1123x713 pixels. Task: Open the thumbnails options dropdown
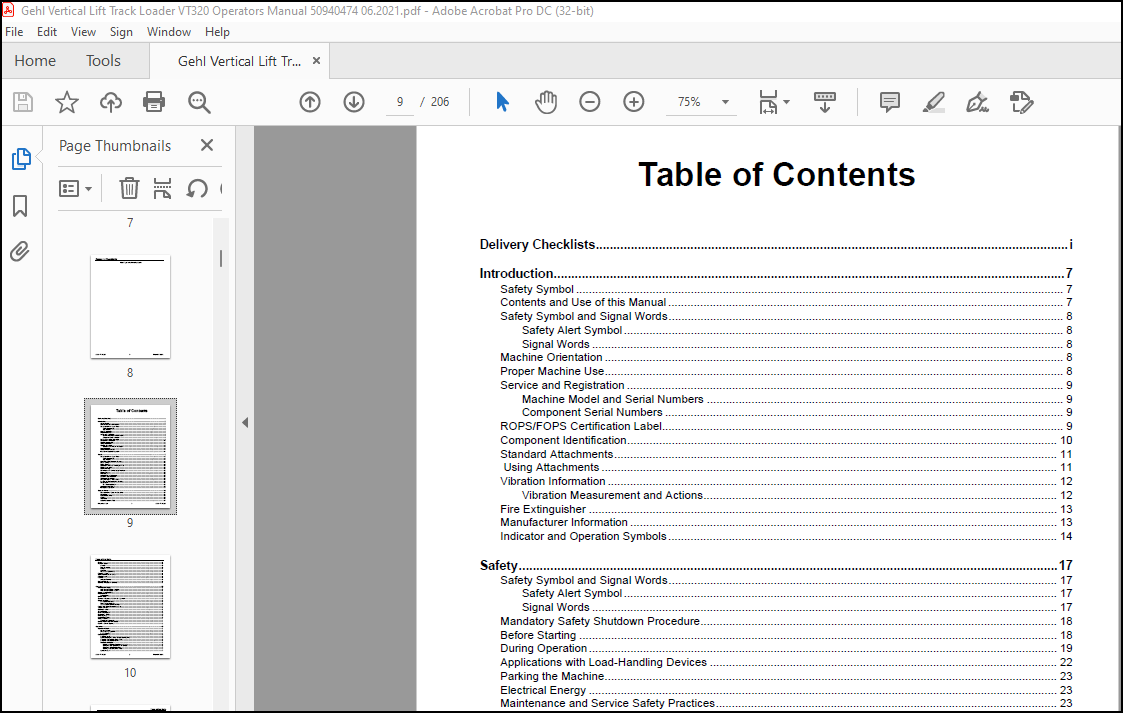[x=75, y=188]
